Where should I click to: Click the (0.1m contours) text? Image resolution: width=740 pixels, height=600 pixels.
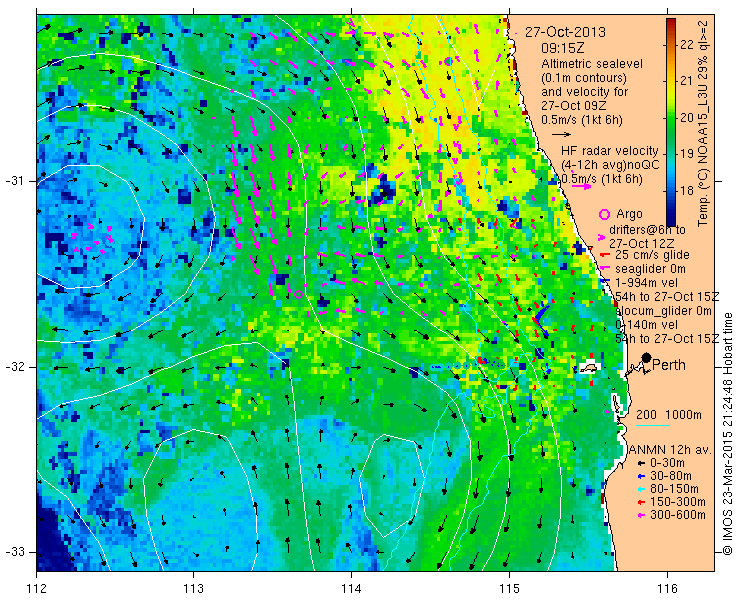pos(584,77)
